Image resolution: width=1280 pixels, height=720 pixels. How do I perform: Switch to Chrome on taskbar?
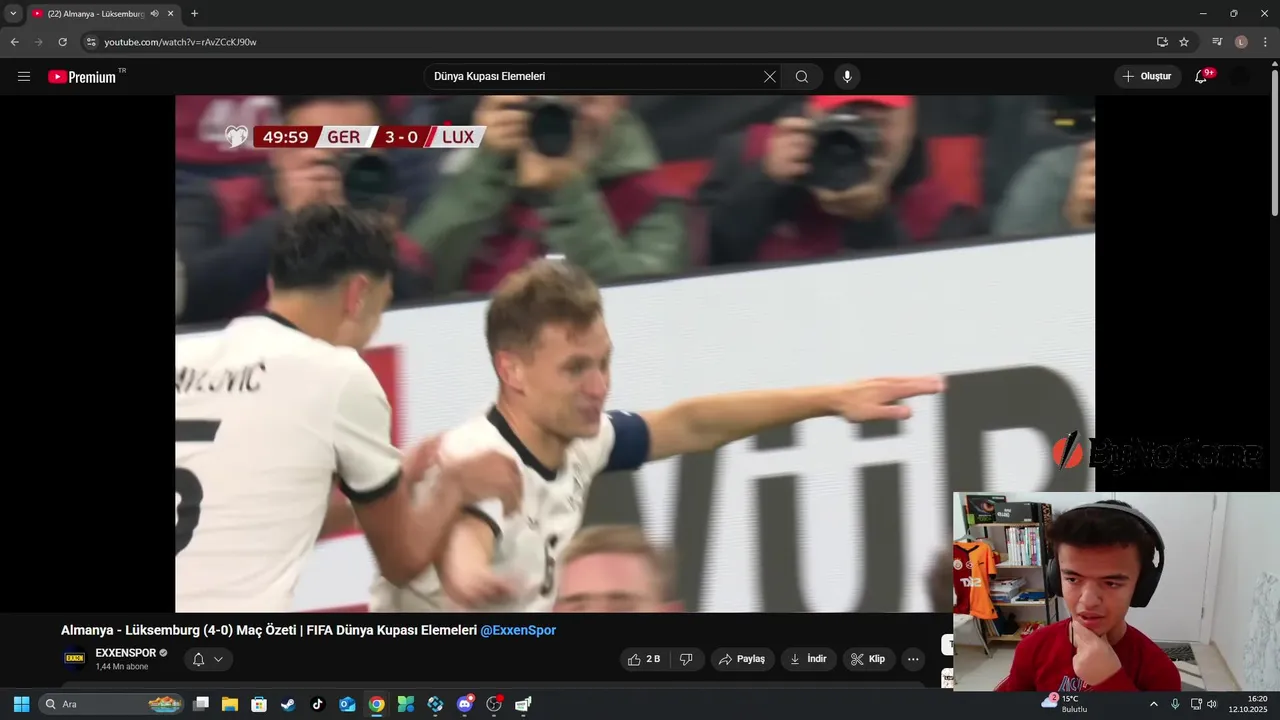[376, 704]
